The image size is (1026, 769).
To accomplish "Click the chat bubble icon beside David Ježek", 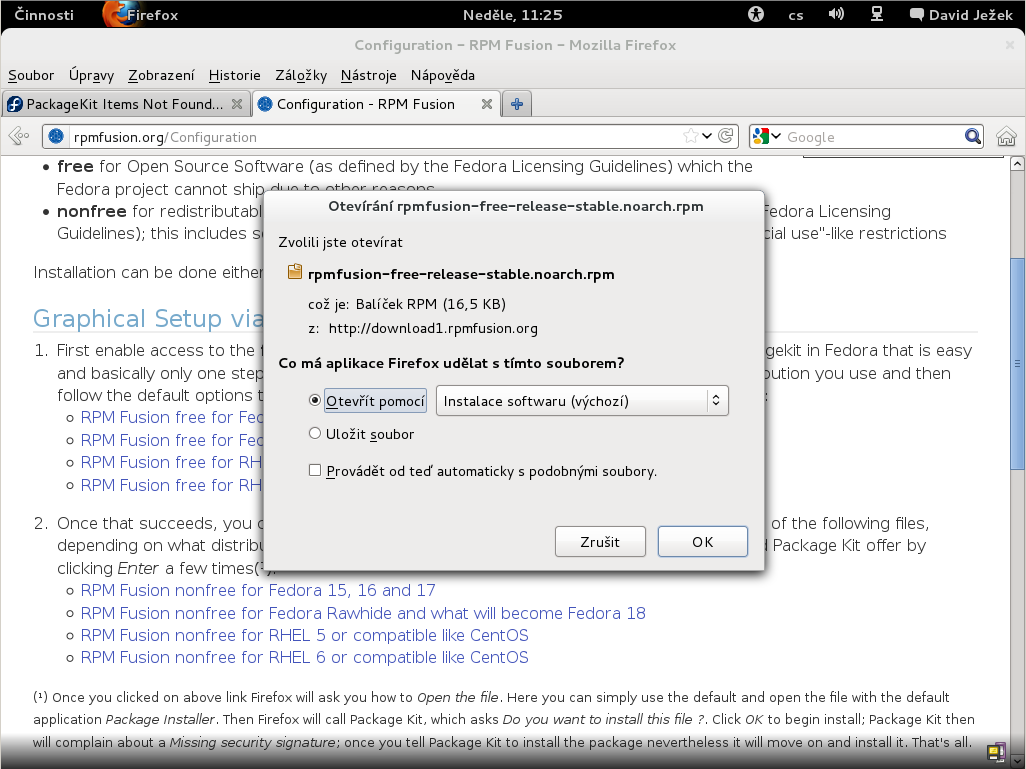I will pos(917,14).
